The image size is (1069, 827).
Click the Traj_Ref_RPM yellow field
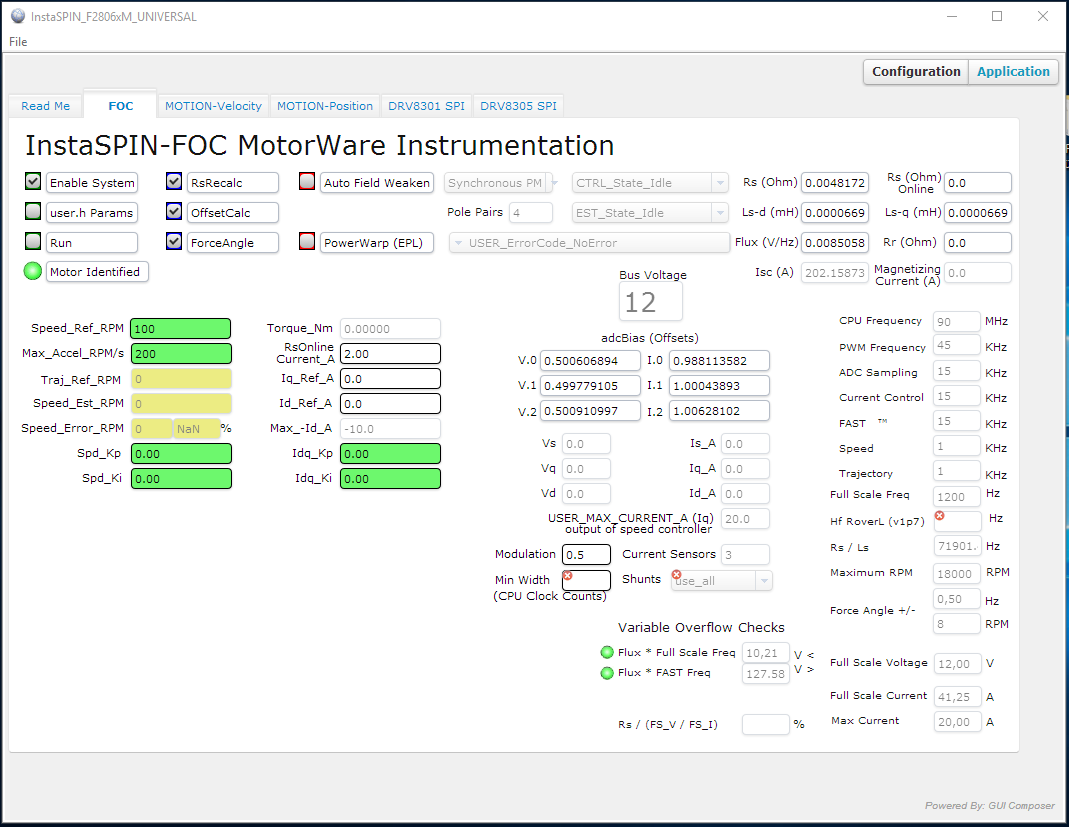(181, 379)
